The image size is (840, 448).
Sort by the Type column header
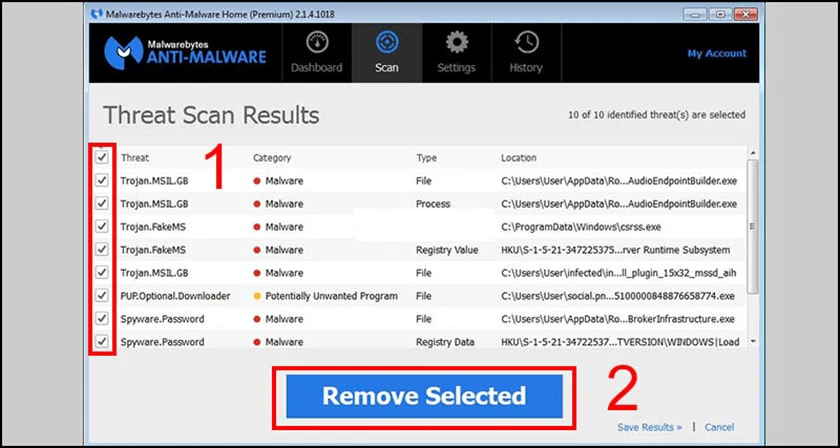pyautogui.click(x=426, y=158)
